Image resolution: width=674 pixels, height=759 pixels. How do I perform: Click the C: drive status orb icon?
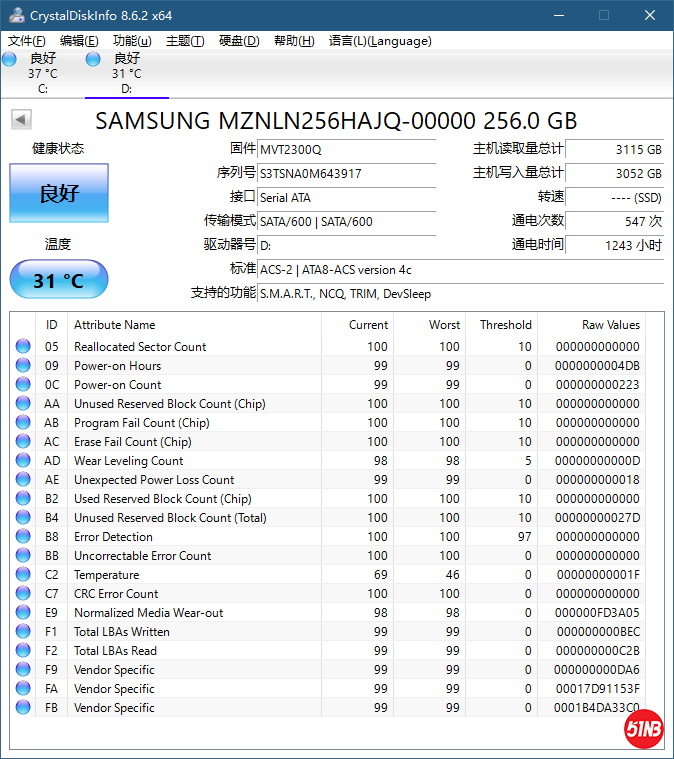[10, 59]
